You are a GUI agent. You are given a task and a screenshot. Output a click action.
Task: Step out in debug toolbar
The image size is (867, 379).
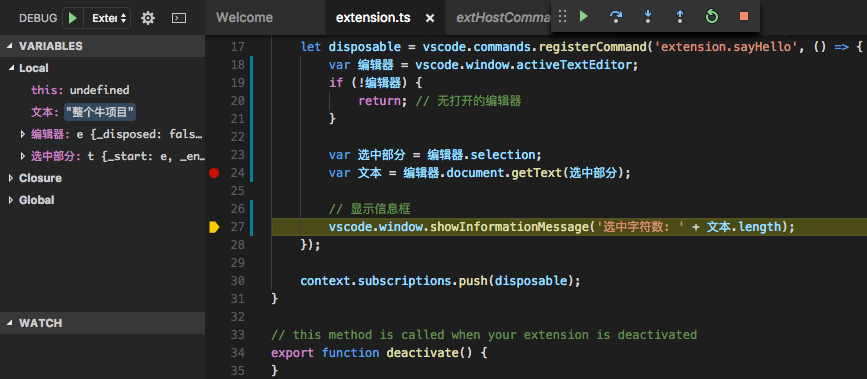680,17
